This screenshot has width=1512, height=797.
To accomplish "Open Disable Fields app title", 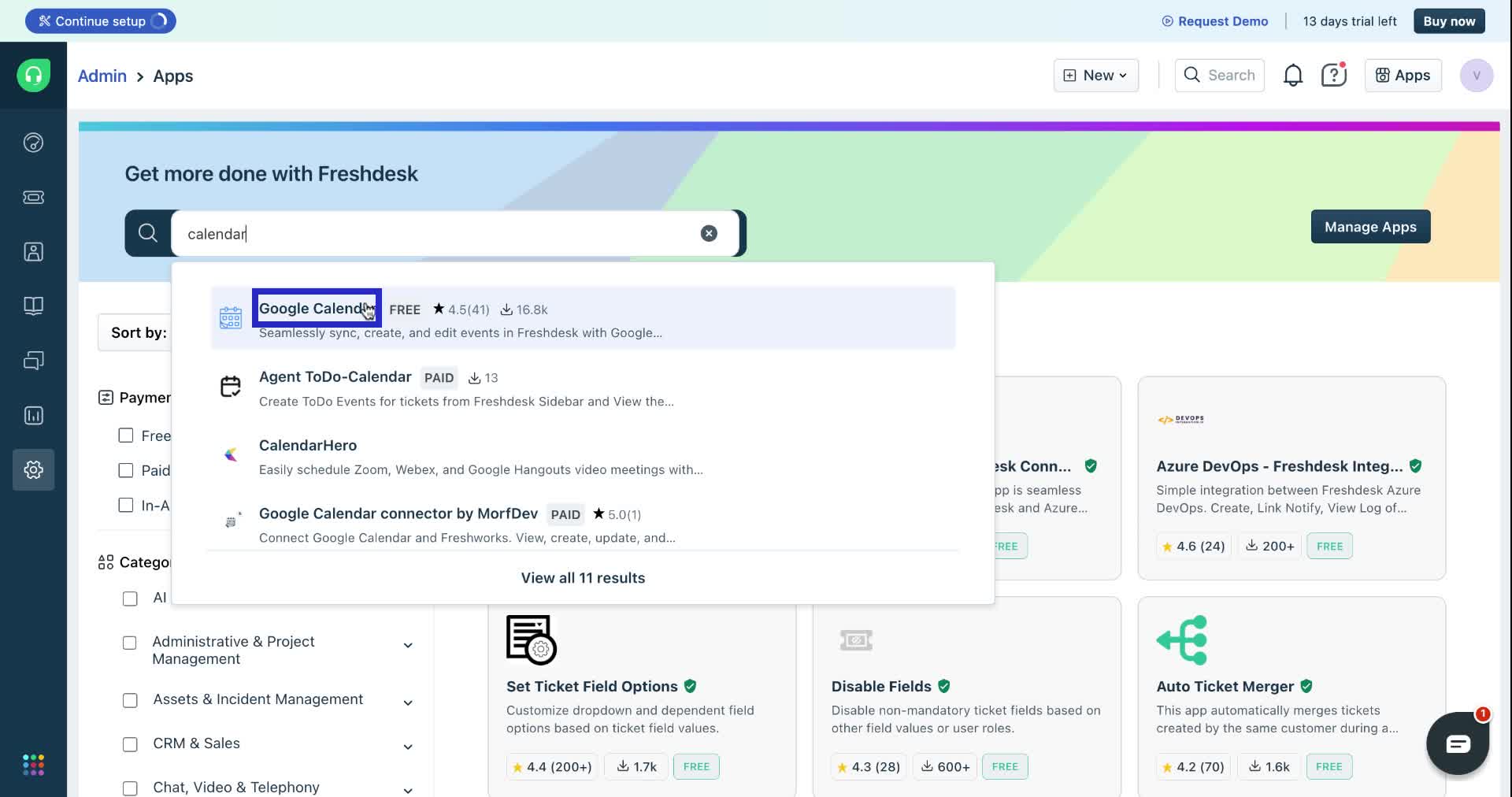I will pos(881,686).
